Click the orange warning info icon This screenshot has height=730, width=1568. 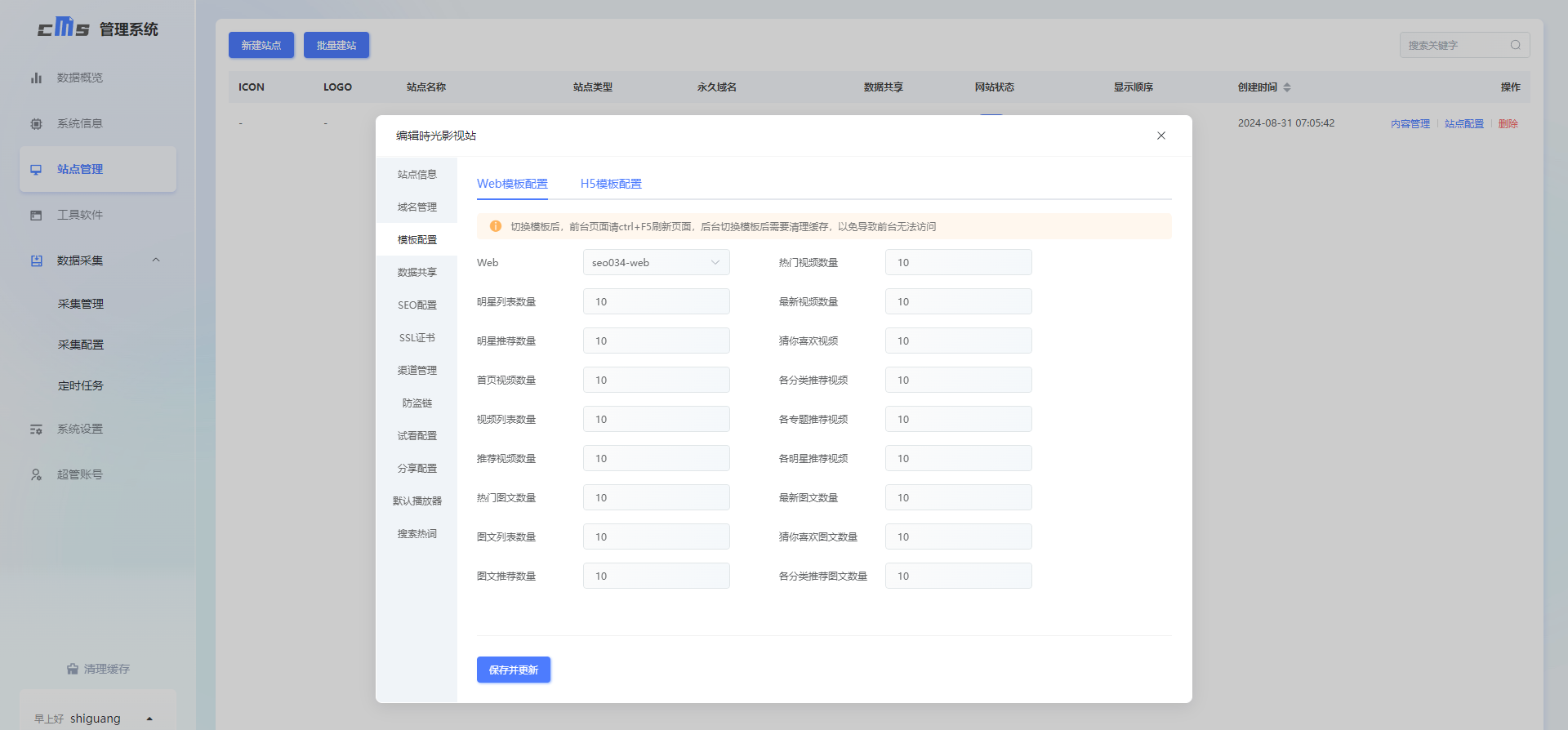(x=496, y=226)
